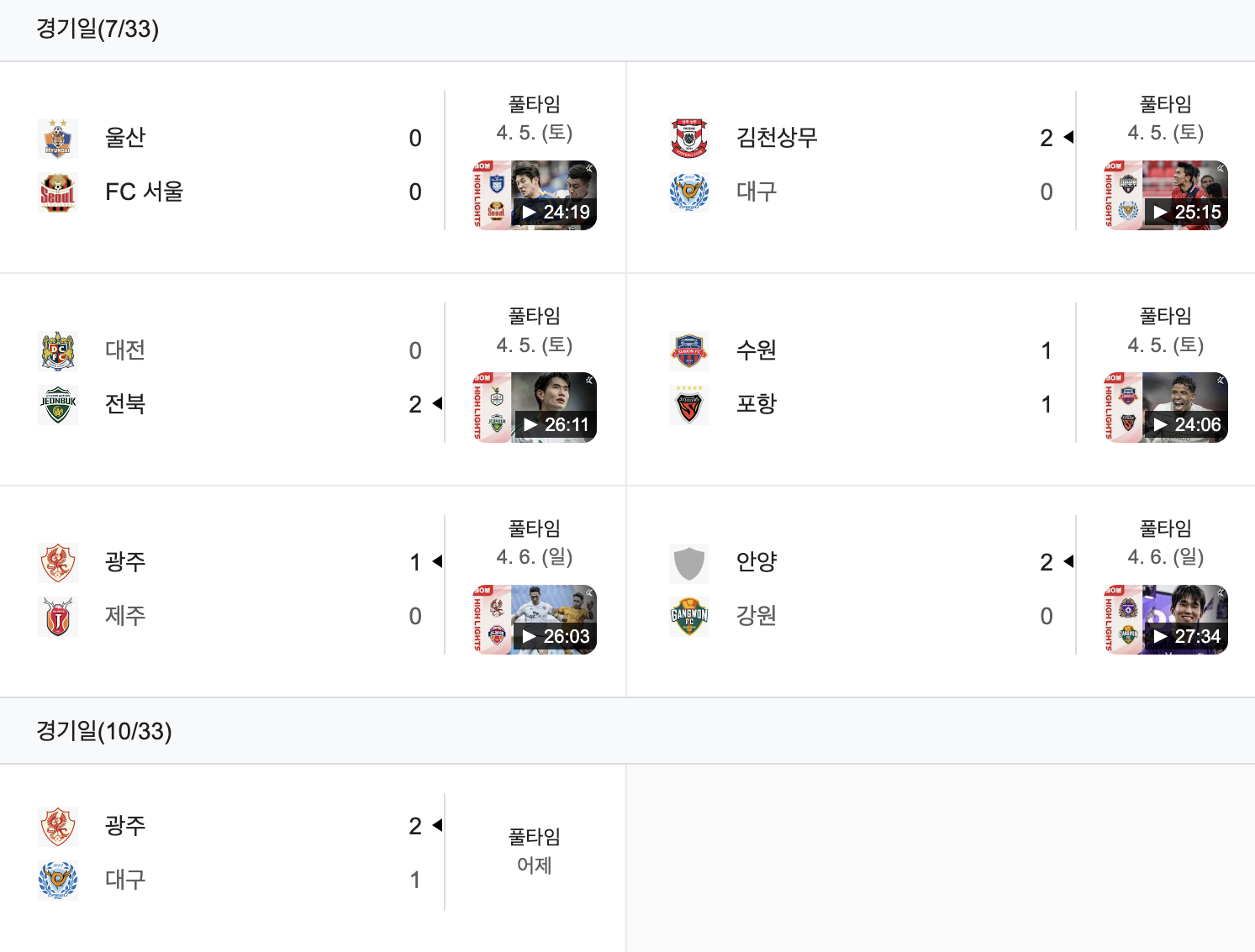Open the 김천상무 team name link
The width and height of the screenshot is (1255, 952).
pos(777,138)
